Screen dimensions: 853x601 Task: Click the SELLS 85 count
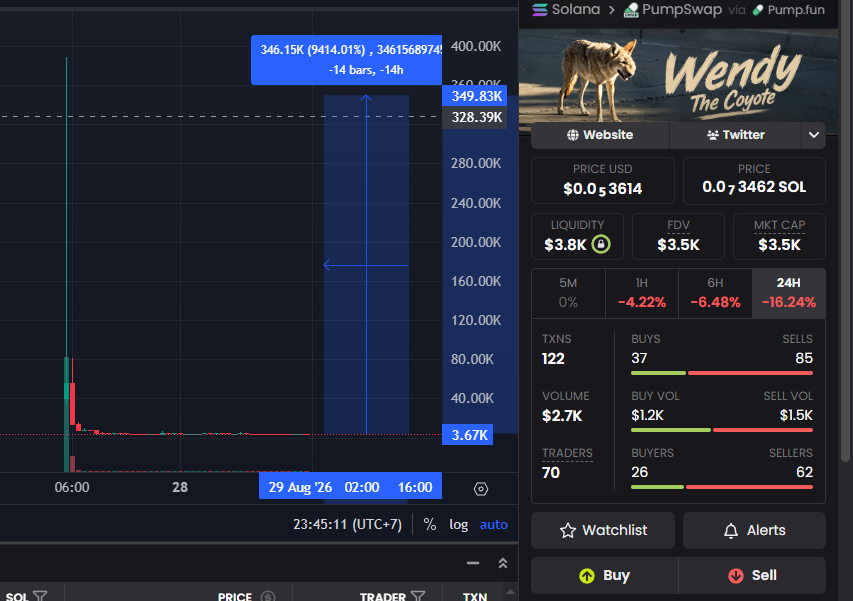pos(803,358)
